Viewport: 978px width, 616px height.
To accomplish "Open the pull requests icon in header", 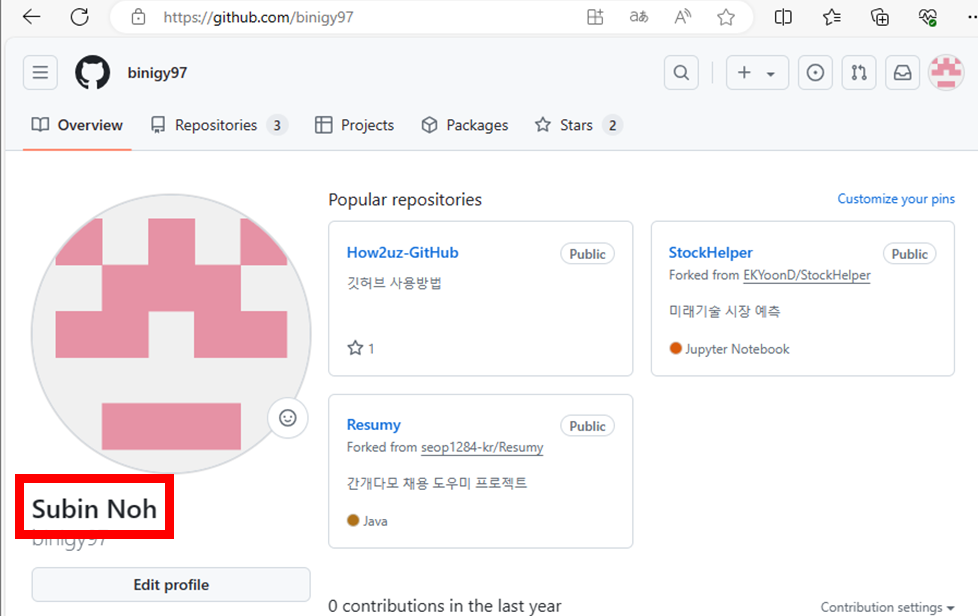I will [859, 72].
